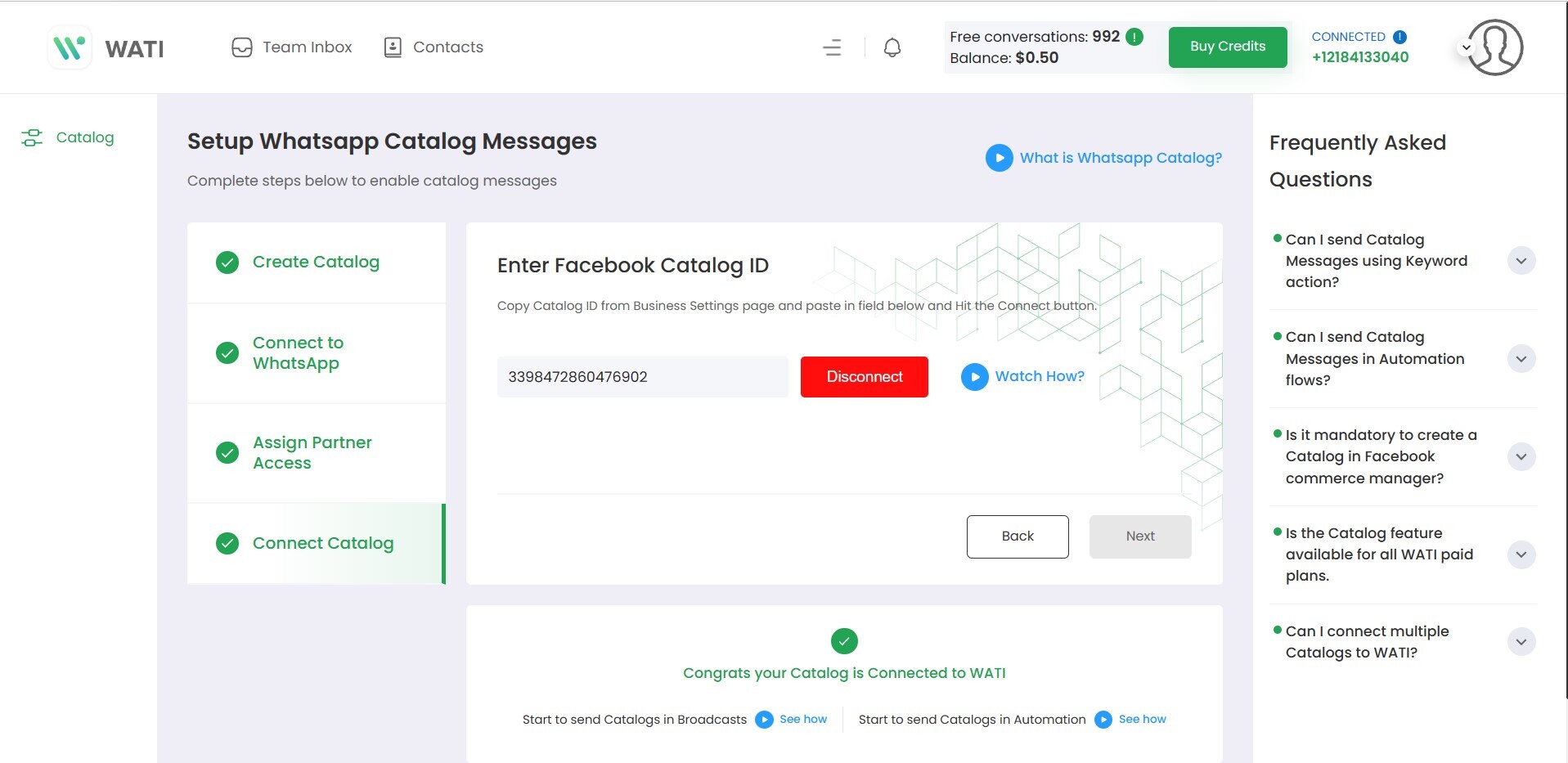This screenshot has width=1568, height=763.
Task: Click play icon next to Broadcasts See how
Action: pyautogui.click(x=764, y=720)
